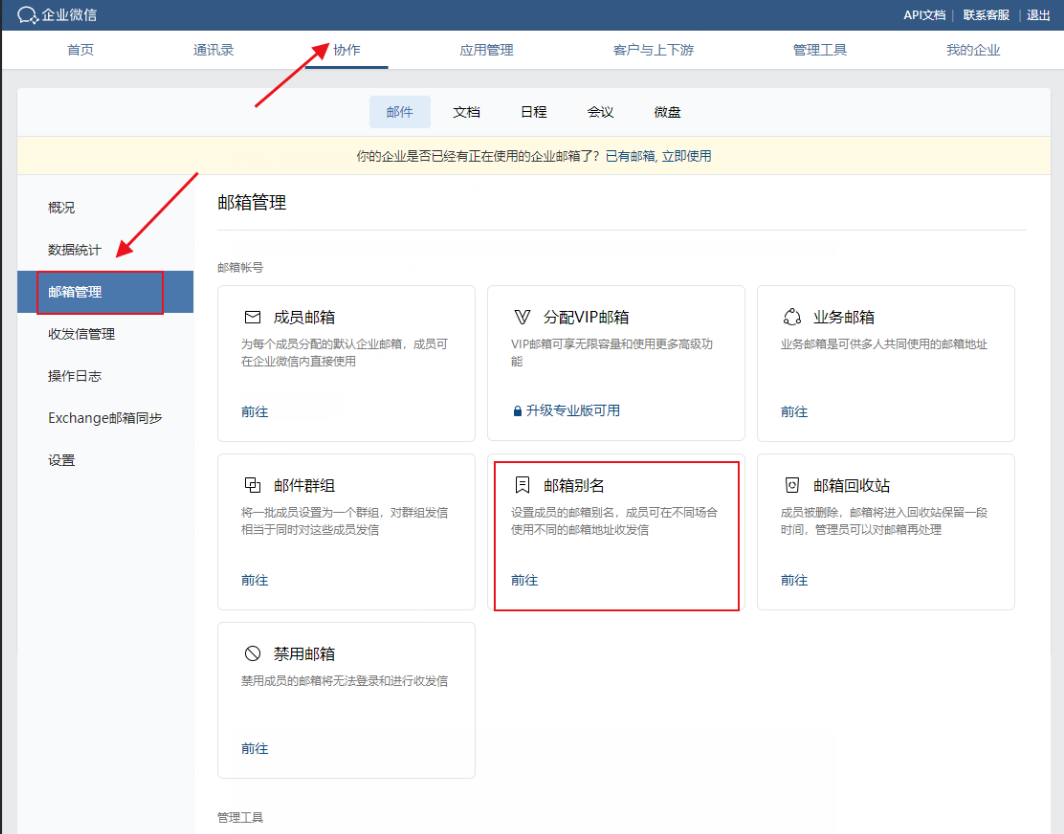Screen dimensions: 1064x834
Task: Click the 禁用邮箱 prohibited icon
Action: click(x=252, y=653)
